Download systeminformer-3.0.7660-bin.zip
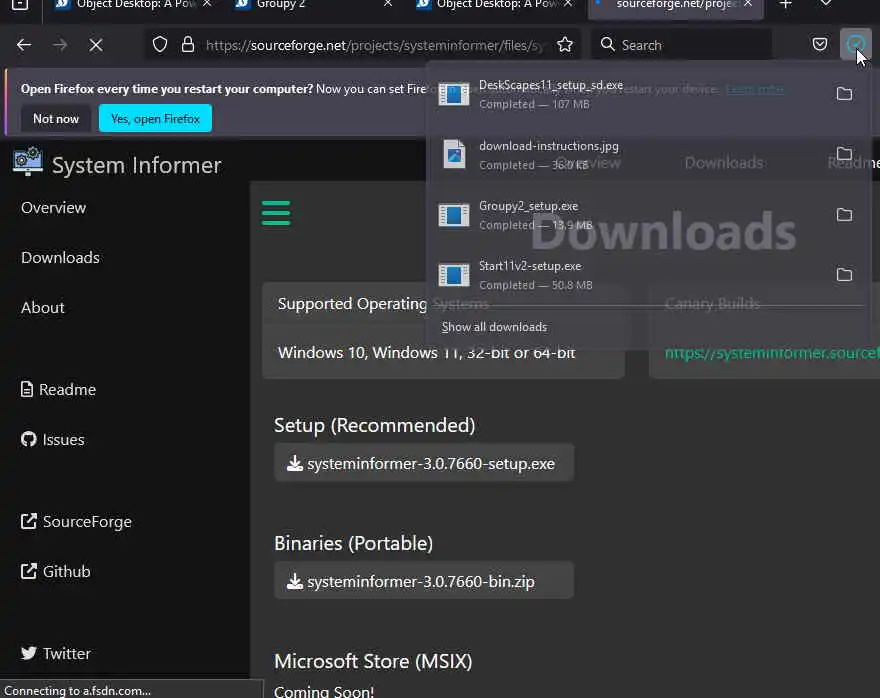 click(424, 581)
